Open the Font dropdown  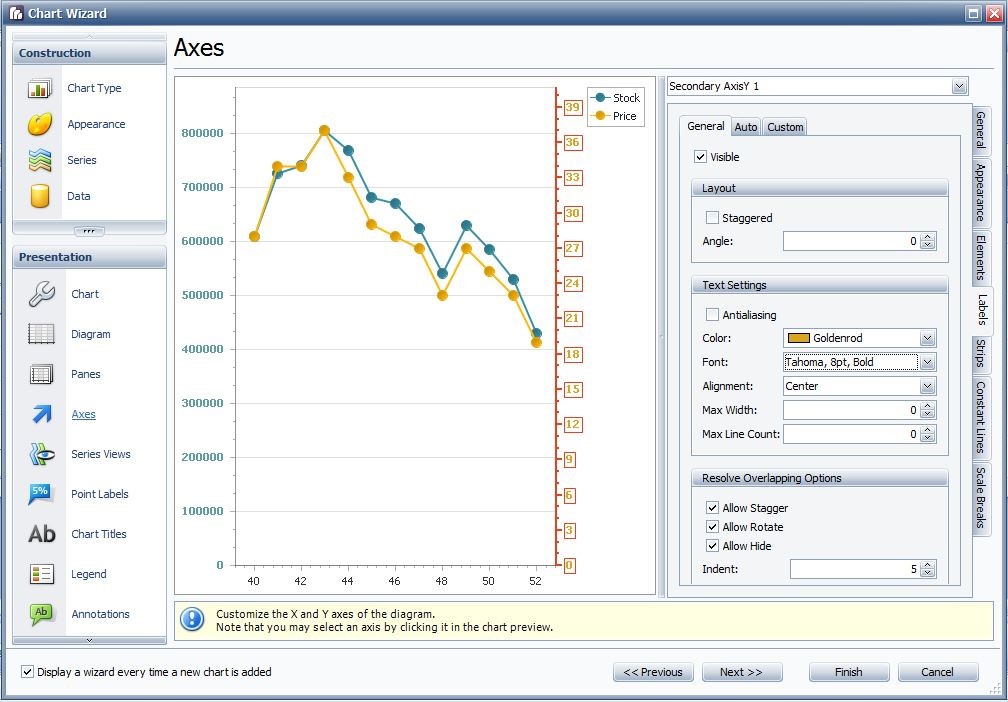(x=927, y=362)
